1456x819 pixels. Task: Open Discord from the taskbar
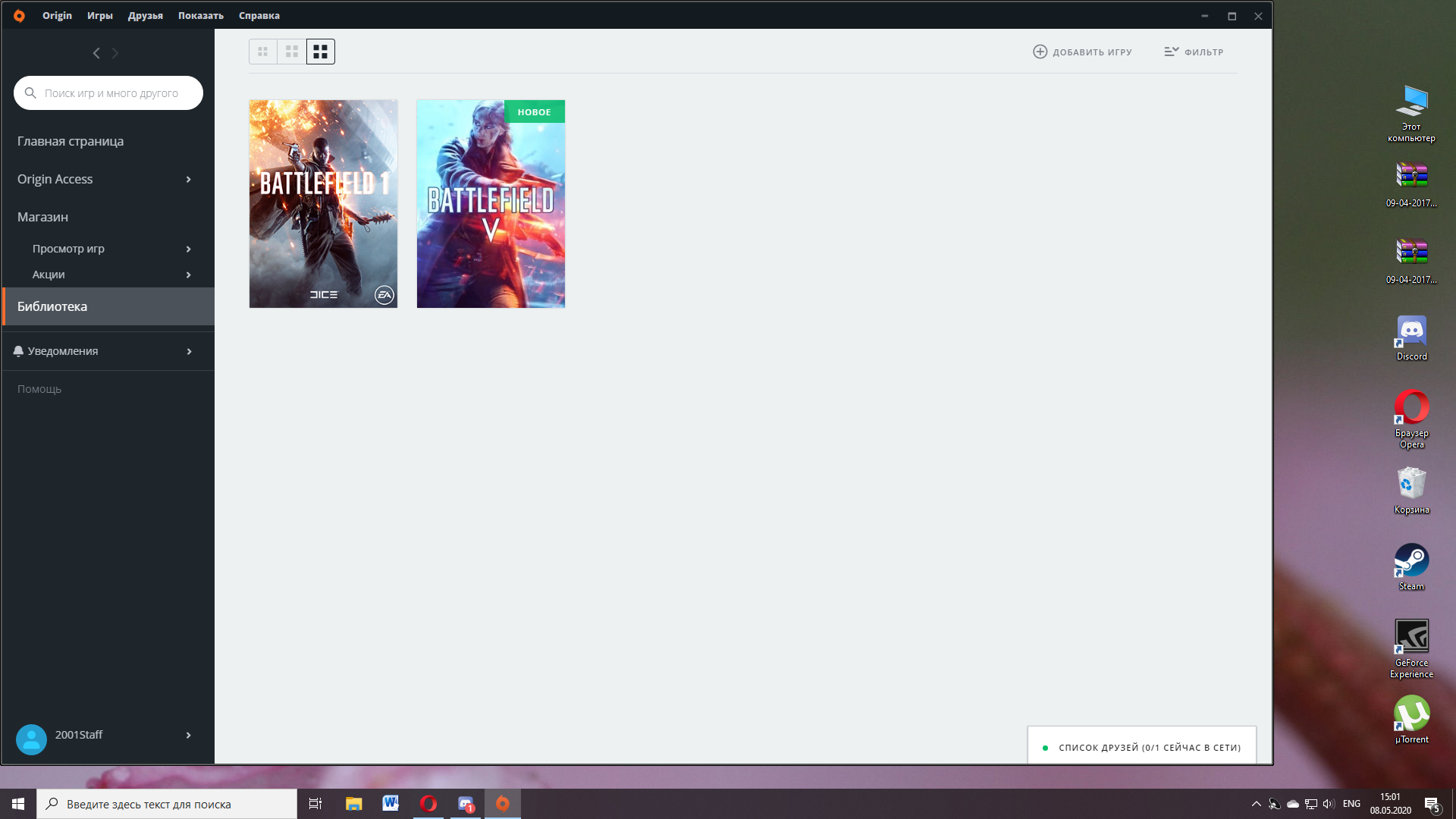pos(466,804)
